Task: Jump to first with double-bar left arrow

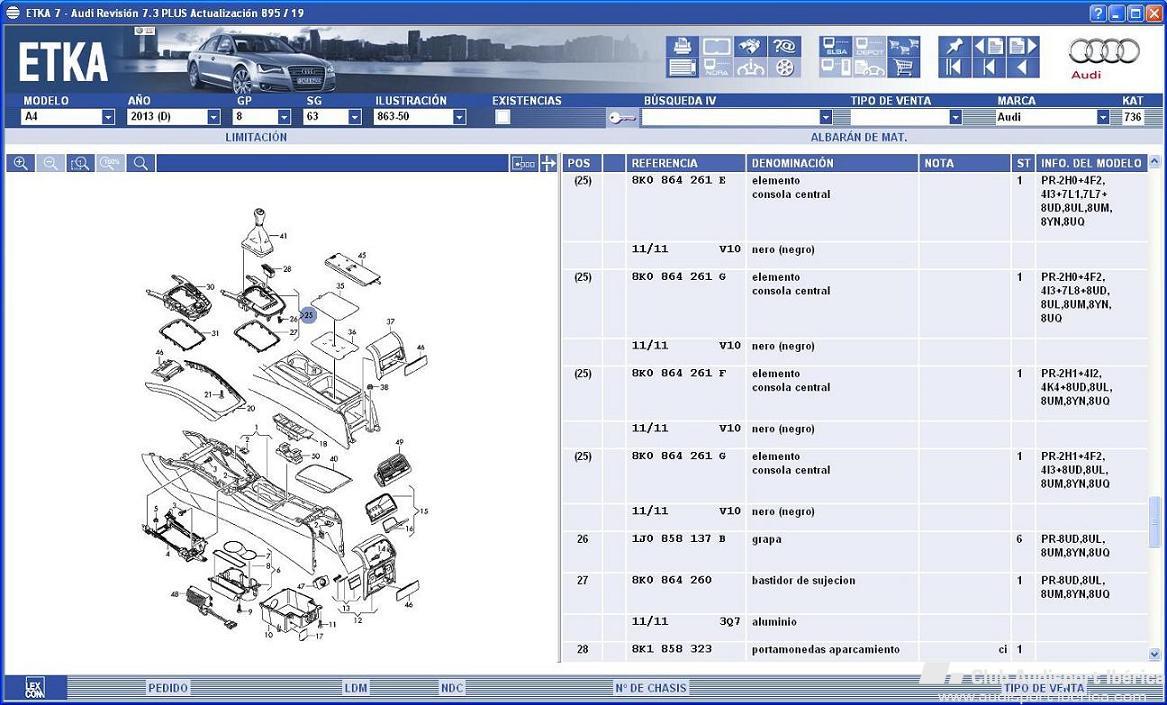Action: [954, 68]
